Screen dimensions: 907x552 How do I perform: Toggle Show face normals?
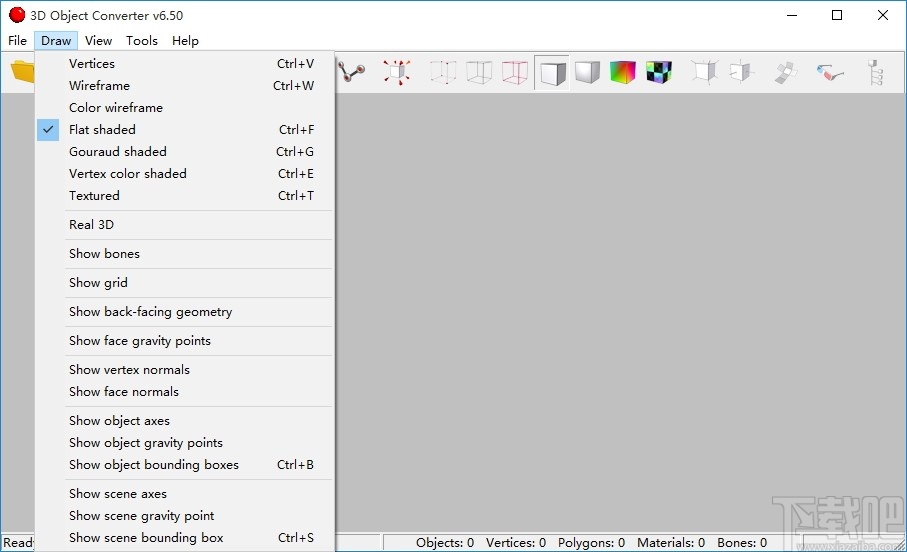coord(185,392)
